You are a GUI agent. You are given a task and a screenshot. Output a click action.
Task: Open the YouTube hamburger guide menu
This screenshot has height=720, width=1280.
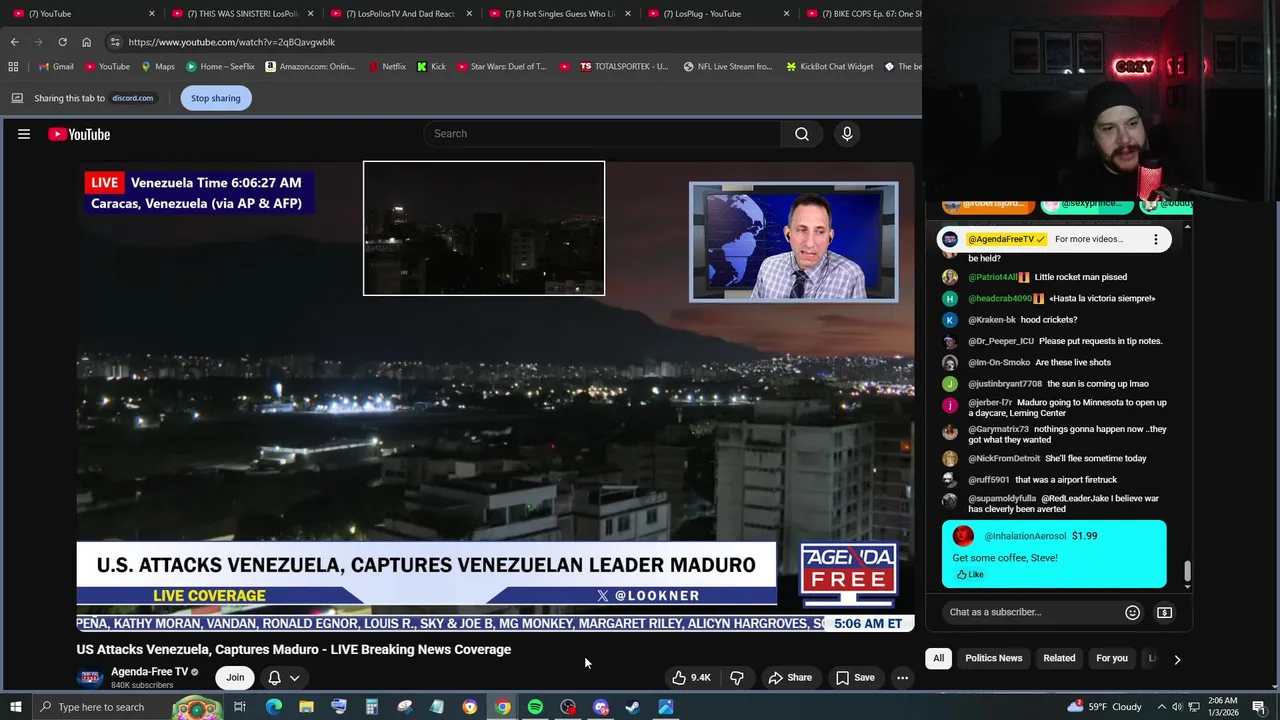click(24, 134)
